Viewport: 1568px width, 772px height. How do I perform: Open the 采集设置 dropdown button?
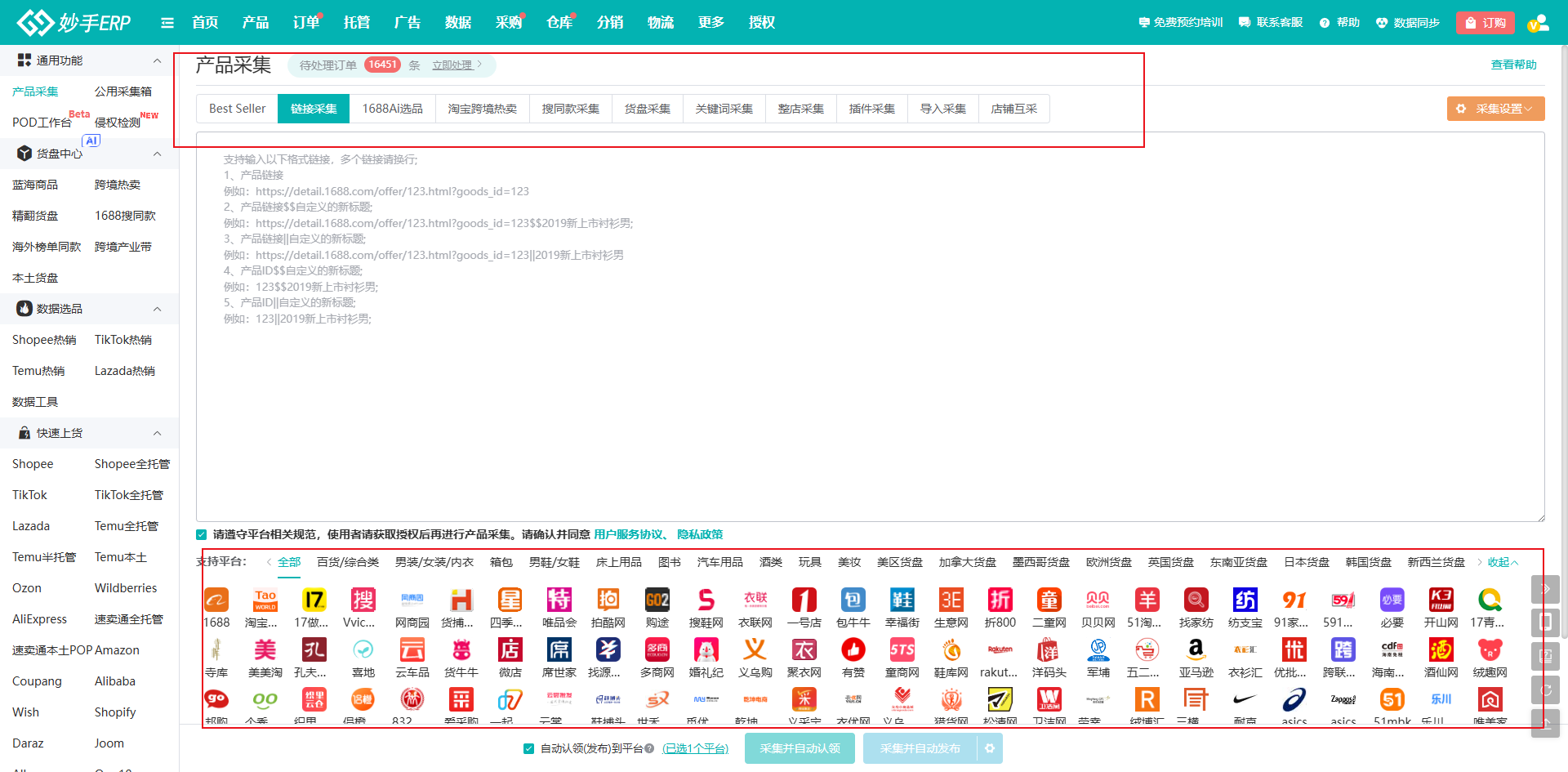[x=1495, y=109]
